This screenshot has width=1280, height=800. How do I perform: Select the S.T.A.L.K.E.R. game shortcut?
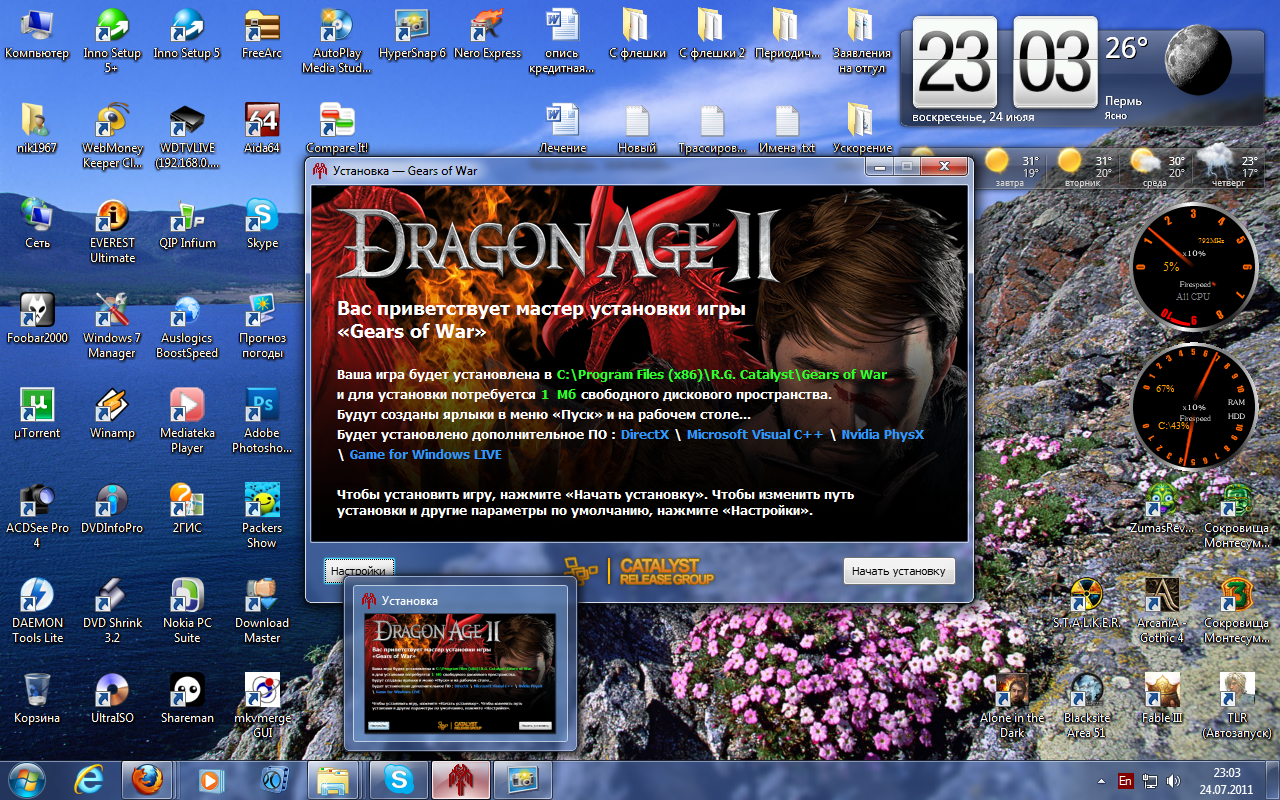(1086, 603)
